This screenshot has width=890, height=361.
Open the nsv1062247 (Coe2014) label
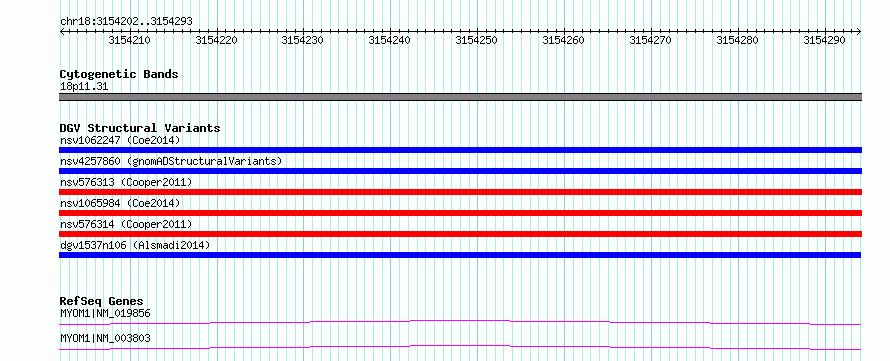[120, 140]
